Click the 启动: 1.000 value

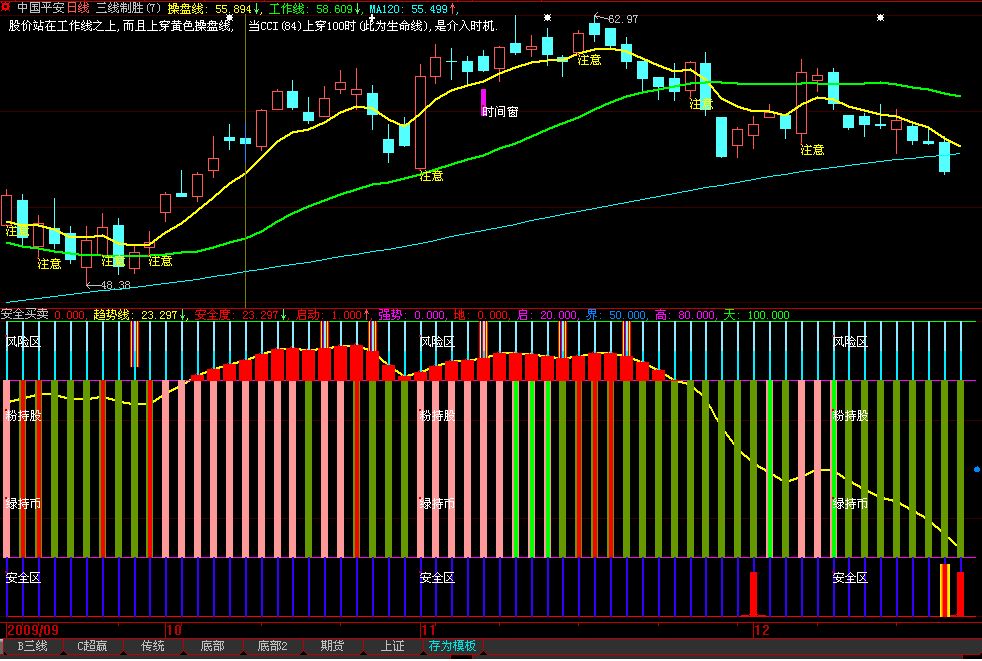[333, 315]
